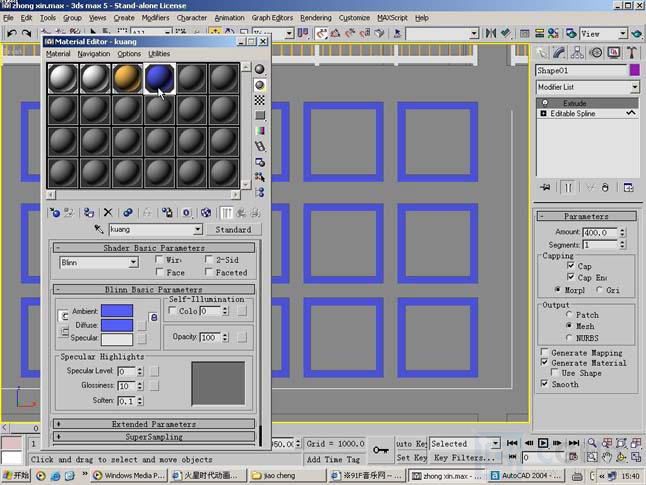Collapse Extrude Parameters rollout
This screenshot has height=485, width=646.
[x=586, y=216]
